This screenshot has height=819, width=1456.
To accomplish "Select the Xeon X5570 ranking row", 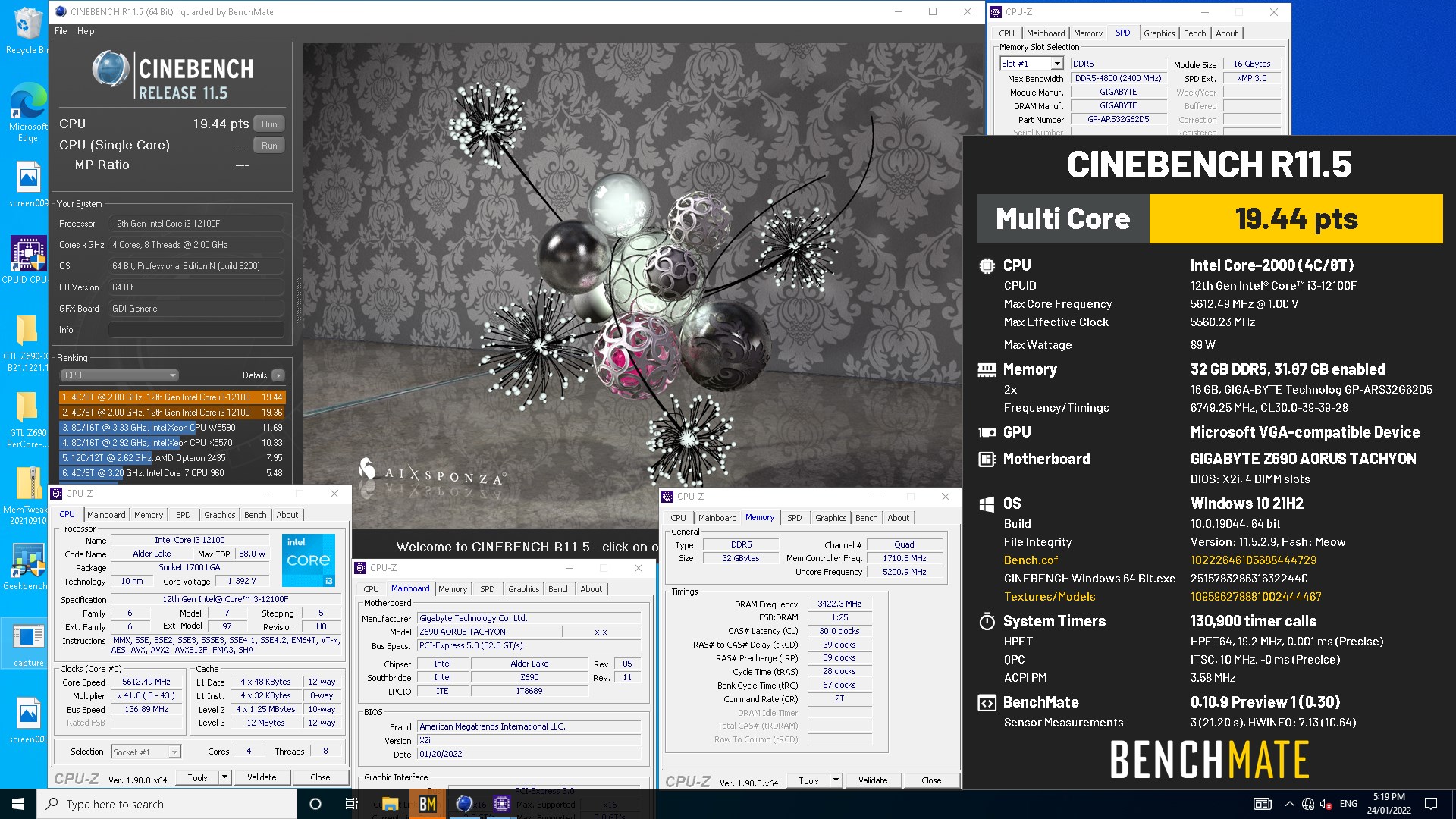I will (x=172, y=443).
